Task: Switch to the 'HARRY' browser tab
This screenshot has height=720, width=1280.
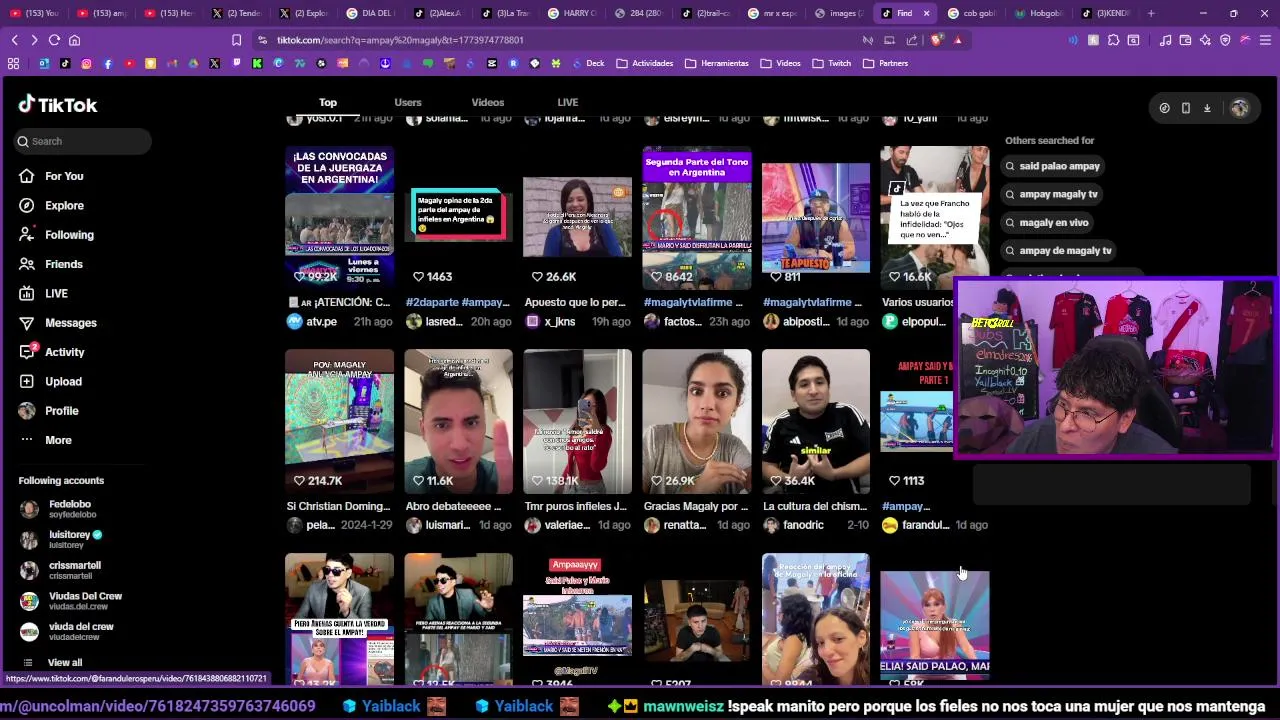Action: [x=572, y=13]
